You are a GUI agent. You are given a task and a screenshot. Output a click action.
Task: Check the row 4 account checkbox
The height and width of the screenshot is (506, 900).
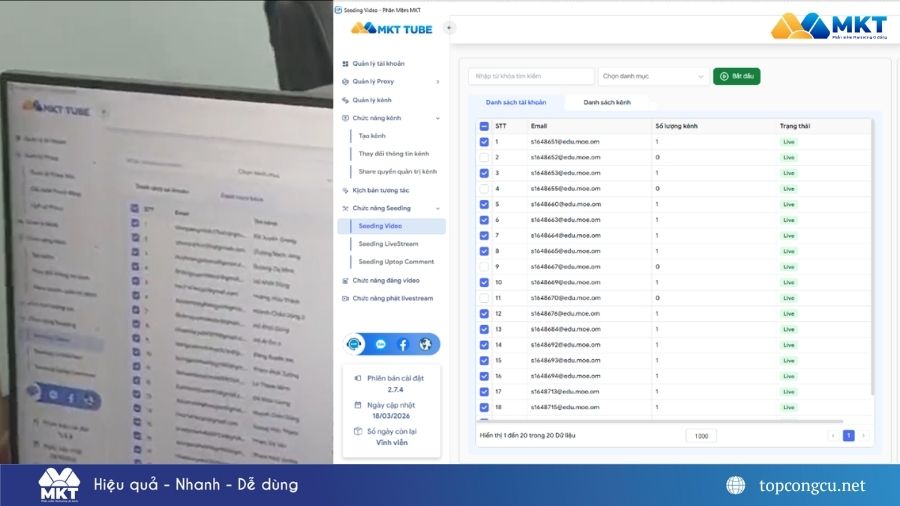484,189
